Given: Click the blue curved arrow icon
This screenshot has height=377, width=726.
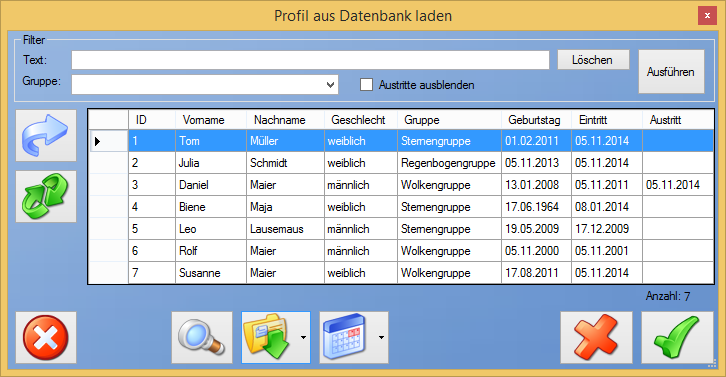Looking at the screenshot, I should tap(46, 136).
